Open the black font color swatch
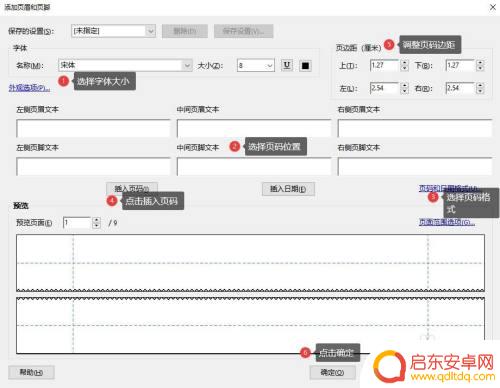This screenshot has width=500, height=388. [305, 66]
